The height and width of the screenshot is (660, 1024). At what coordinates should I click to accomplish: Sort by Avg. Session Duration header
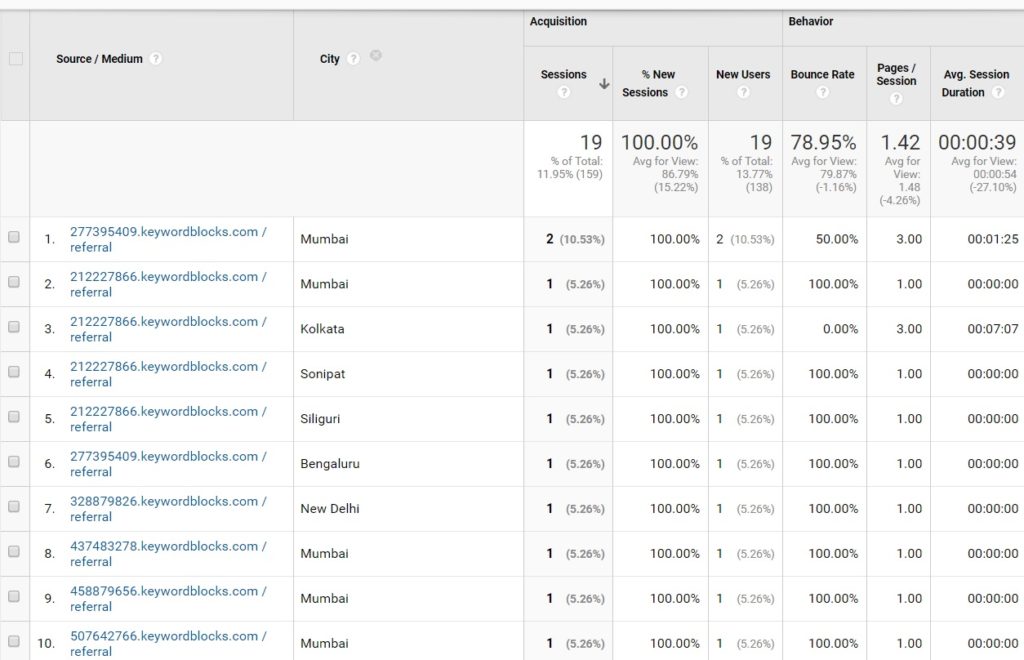coord(976,83)
